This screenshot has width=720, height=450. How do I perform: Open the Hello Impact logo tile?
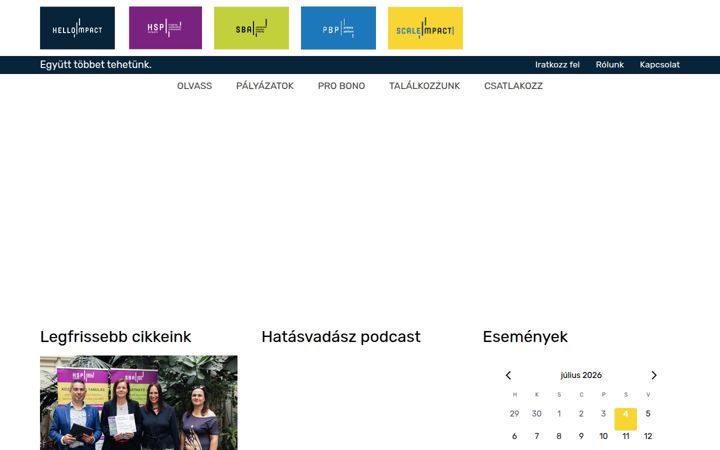click(x=77, y=28)
